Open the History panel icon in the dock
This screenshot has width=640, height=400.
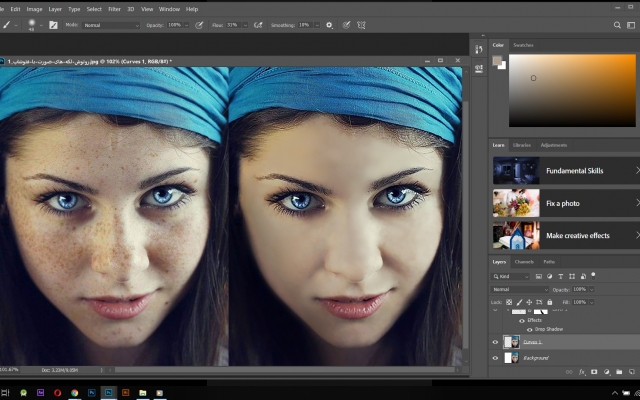point(479,49)
